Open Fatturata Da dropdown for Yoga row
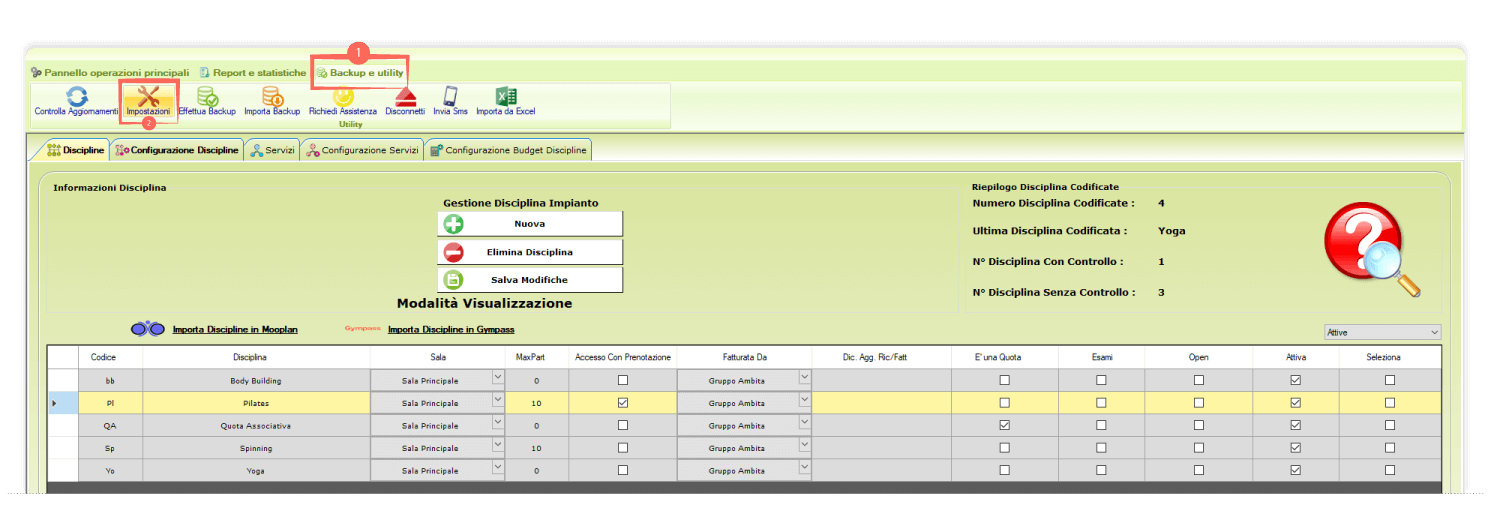Screen dimensions: 1491x514 804,467
